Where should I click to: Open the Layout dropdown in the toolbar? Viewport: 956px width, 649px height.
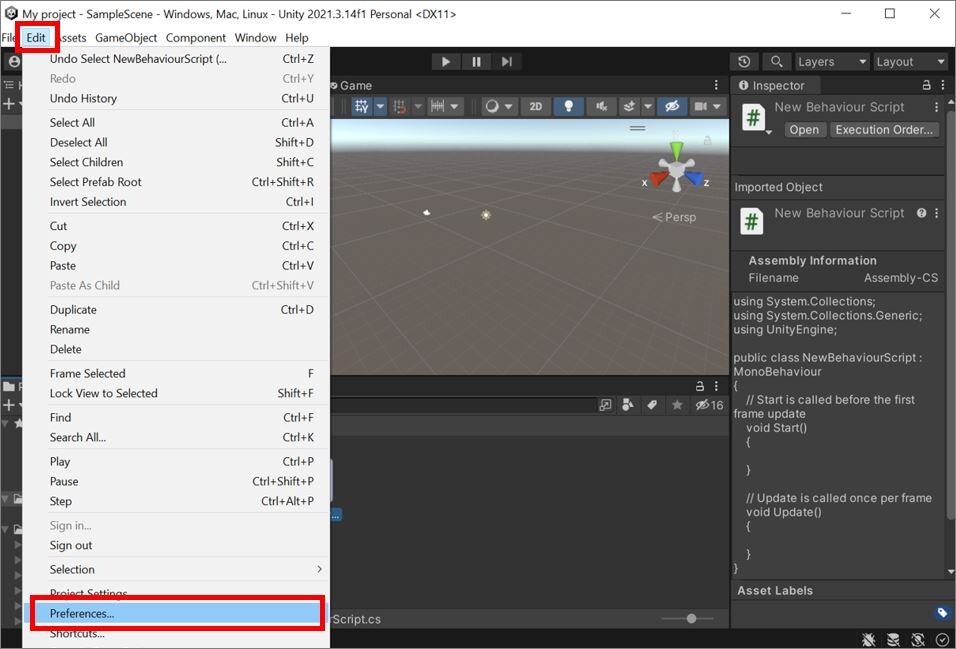pos(909,61)
